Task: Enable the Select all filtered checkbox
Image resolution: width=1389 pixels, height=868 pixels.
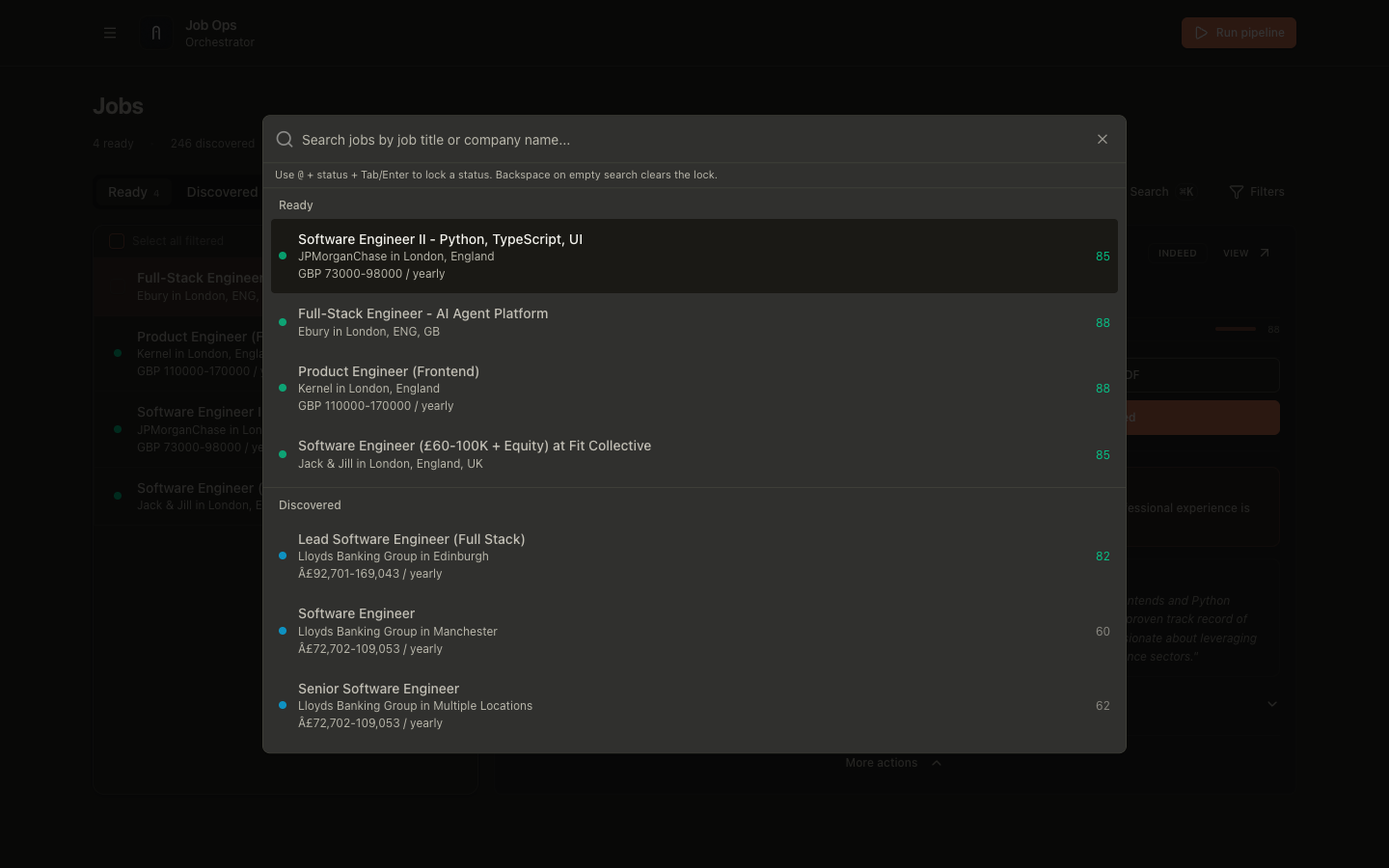Action: (117, 241)
